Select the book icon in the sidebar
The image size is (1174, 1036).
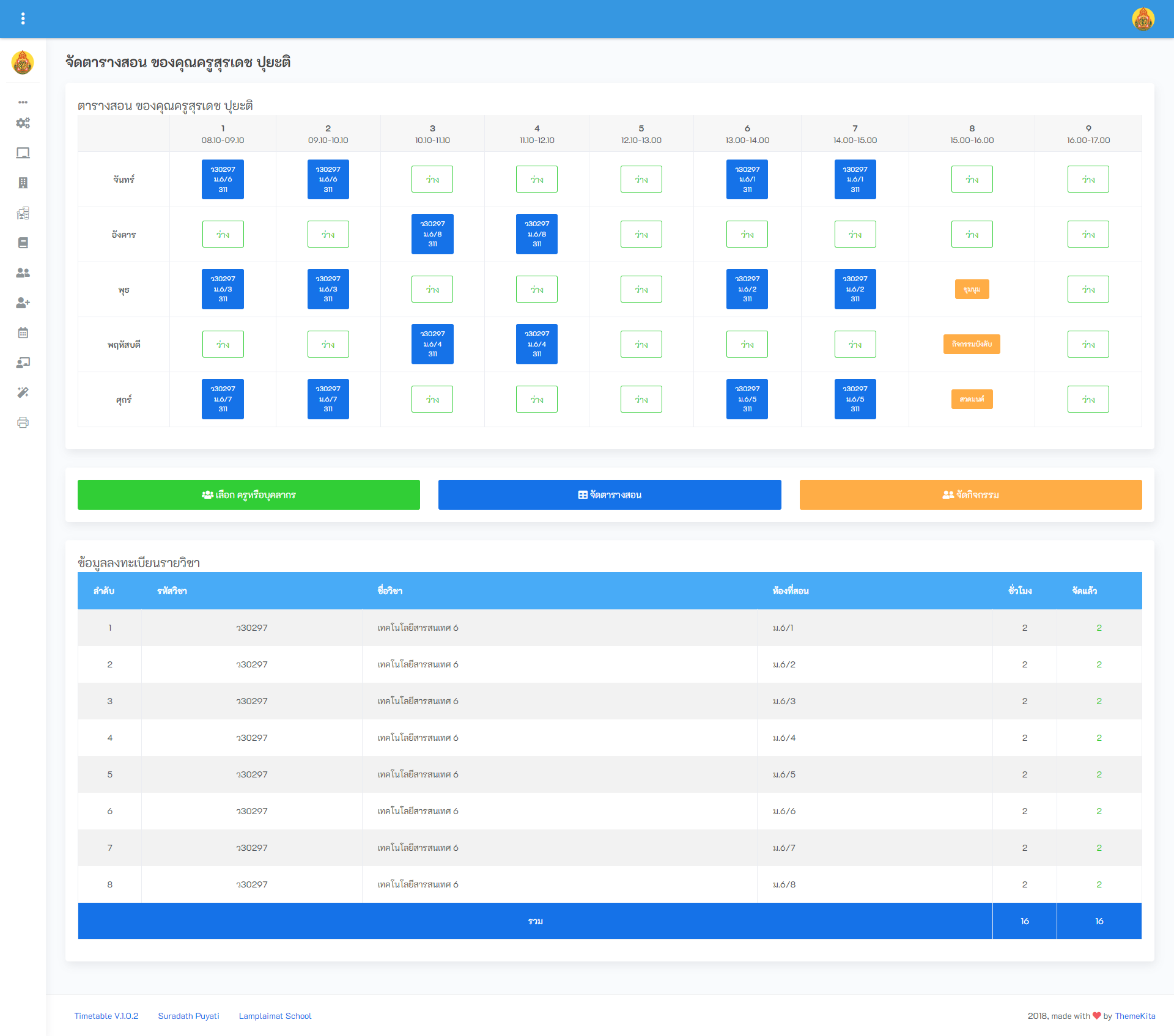click(23, 243)
